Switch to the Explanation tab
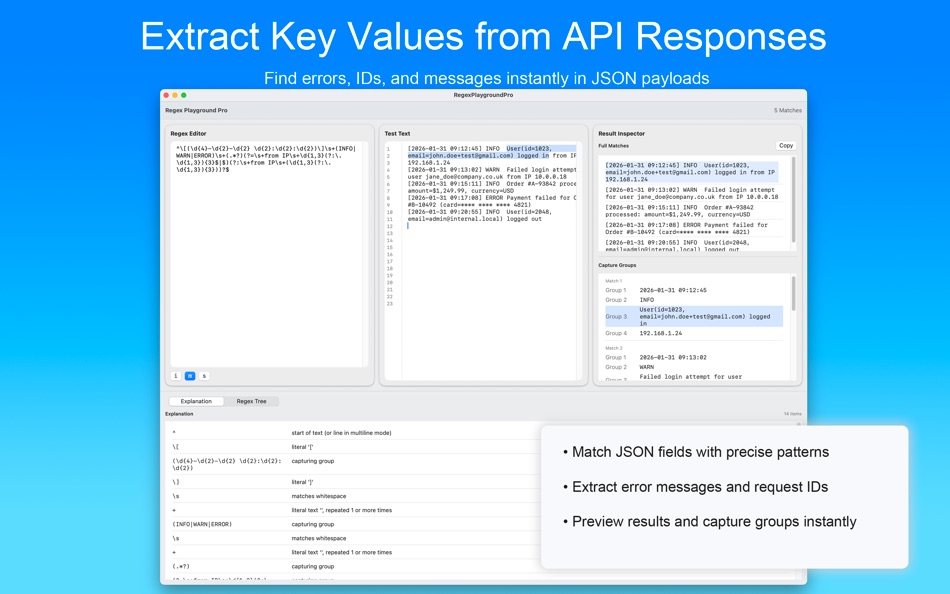The height and width of the screenshot is (594, 950). [x=196, y=401]
